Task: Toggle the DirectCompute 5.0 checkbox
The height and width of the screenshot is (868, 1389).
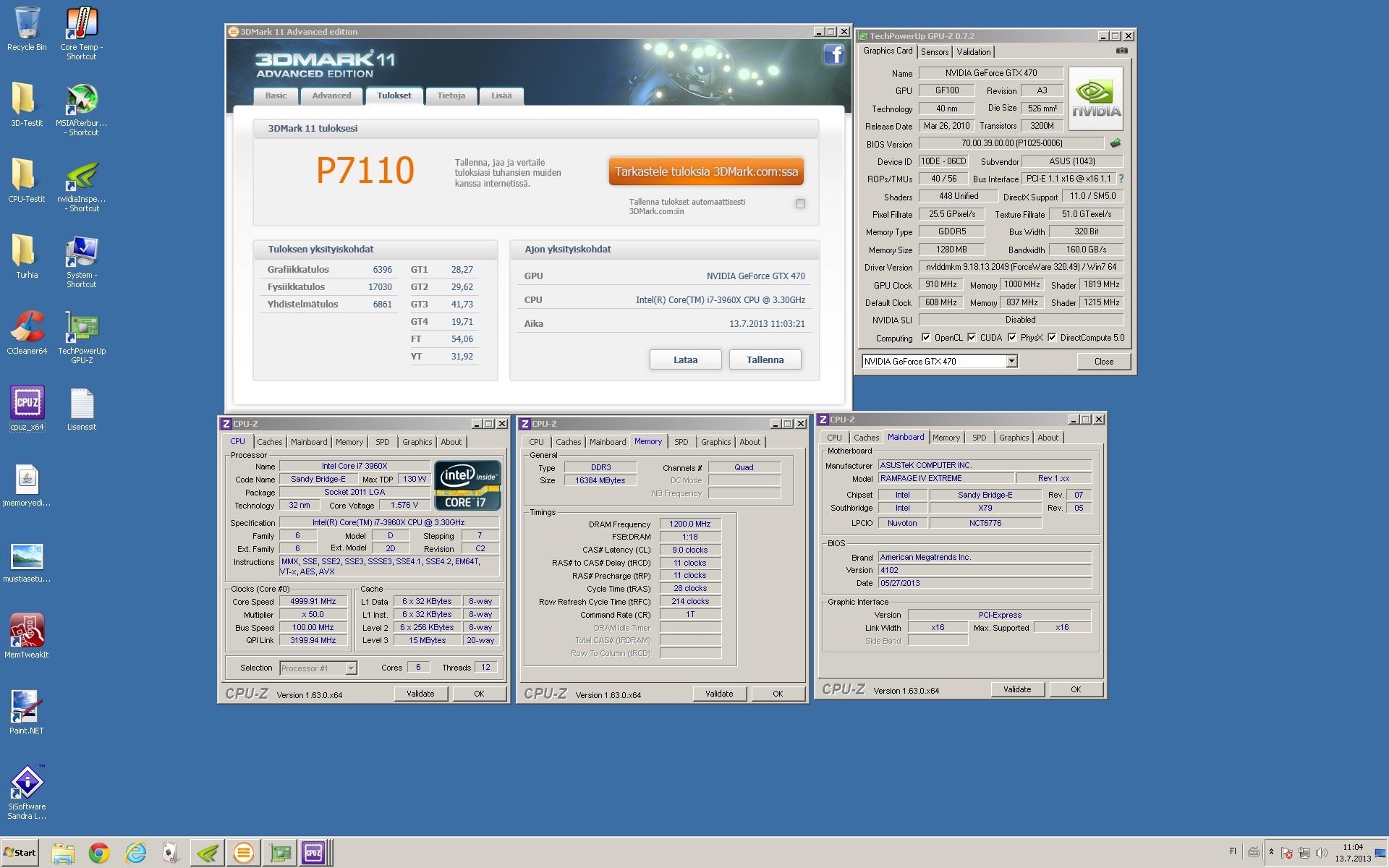Action: click(1052, 337)
